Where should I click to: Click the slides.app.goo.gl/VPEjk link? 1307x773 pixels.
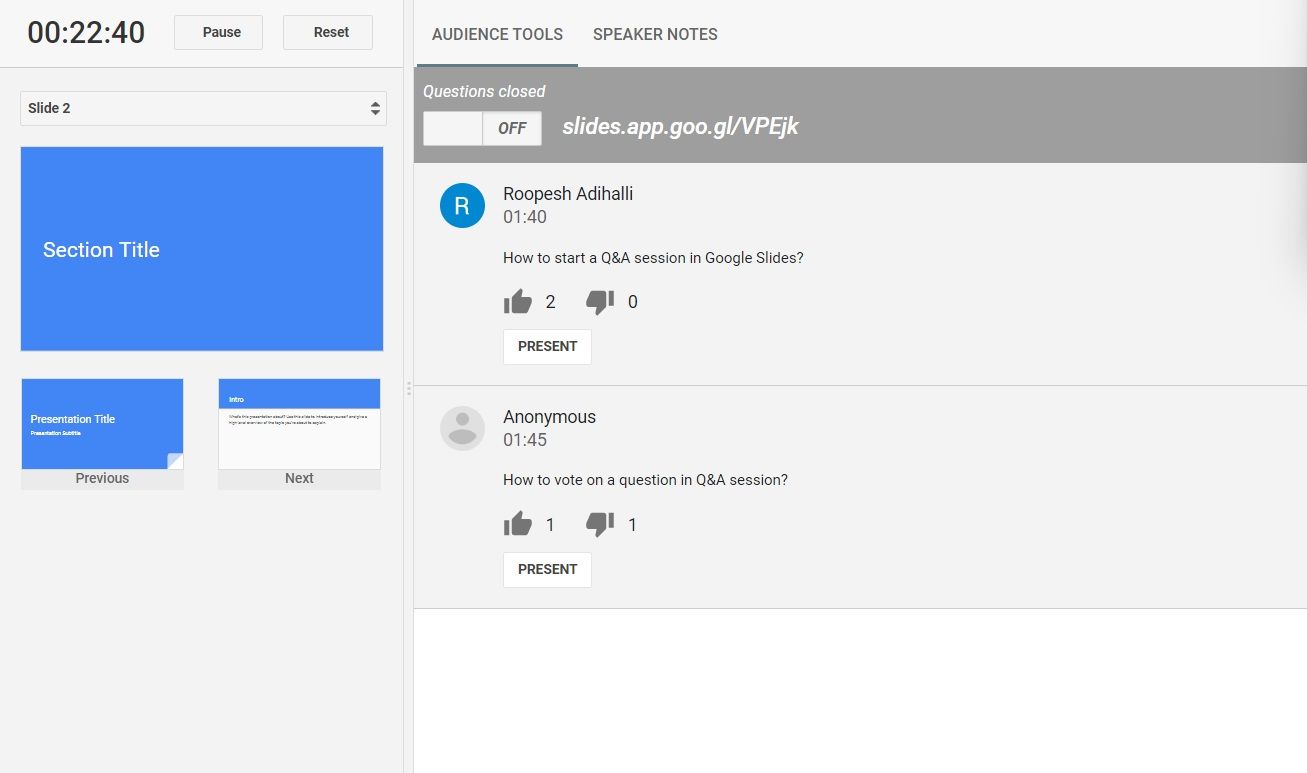click(x=680, y=126)
